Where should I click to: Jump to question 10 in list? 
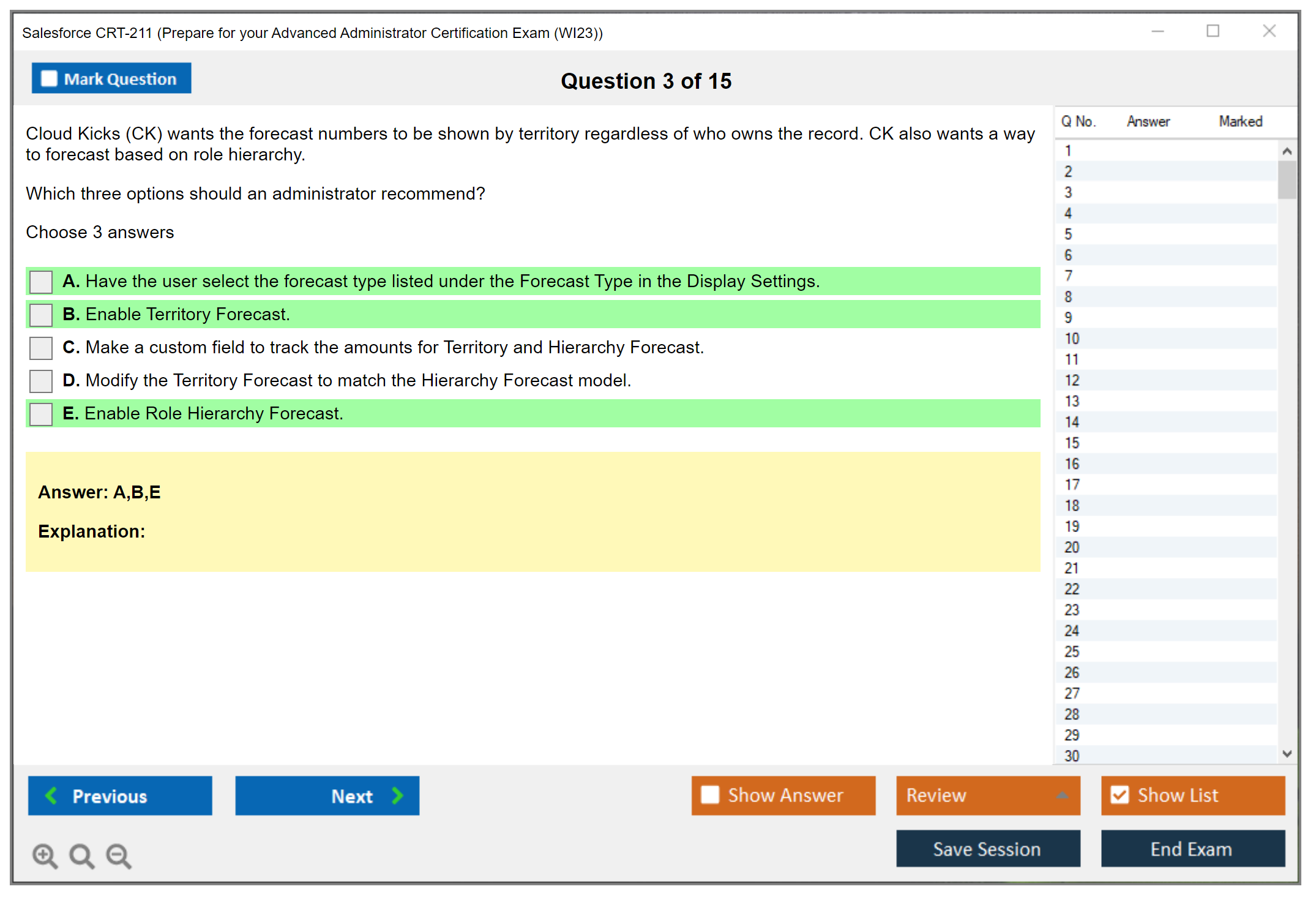coord(1072,339)
